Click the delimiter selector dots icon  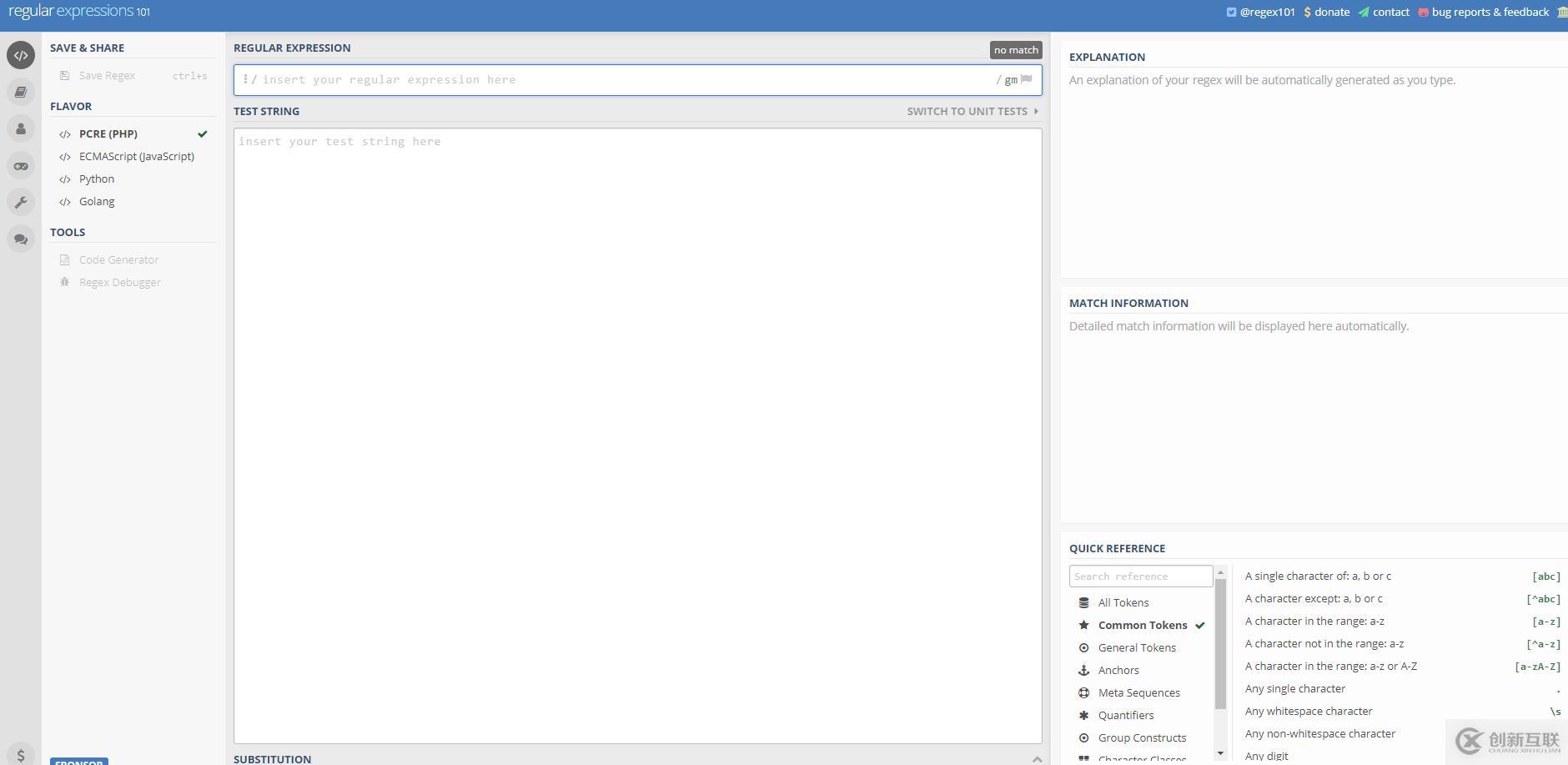[244, 79]
